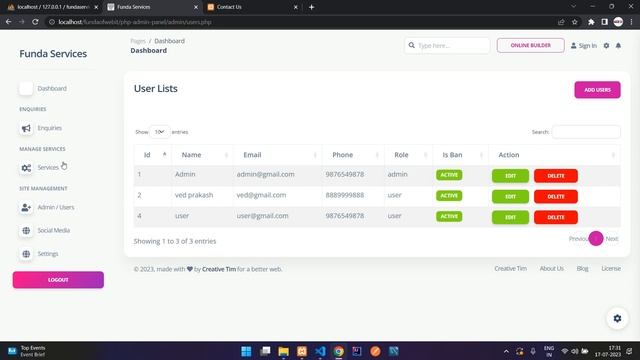This screenshot has height=360, width=640.
Task: Edit the ved prakash user
Action: click(510, 197)
